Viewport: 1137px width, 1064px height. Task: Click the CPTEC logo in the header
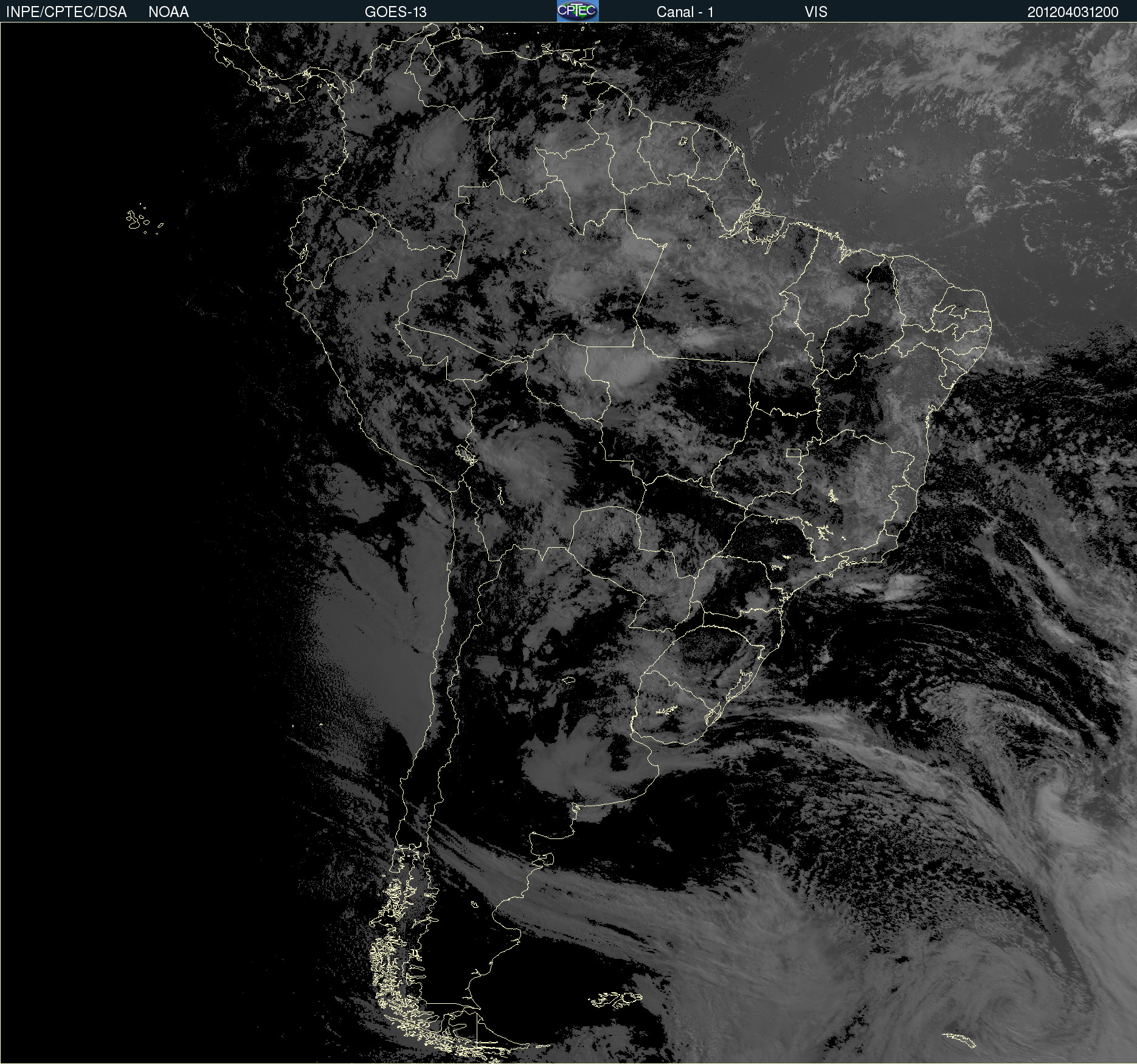point(577,11)
